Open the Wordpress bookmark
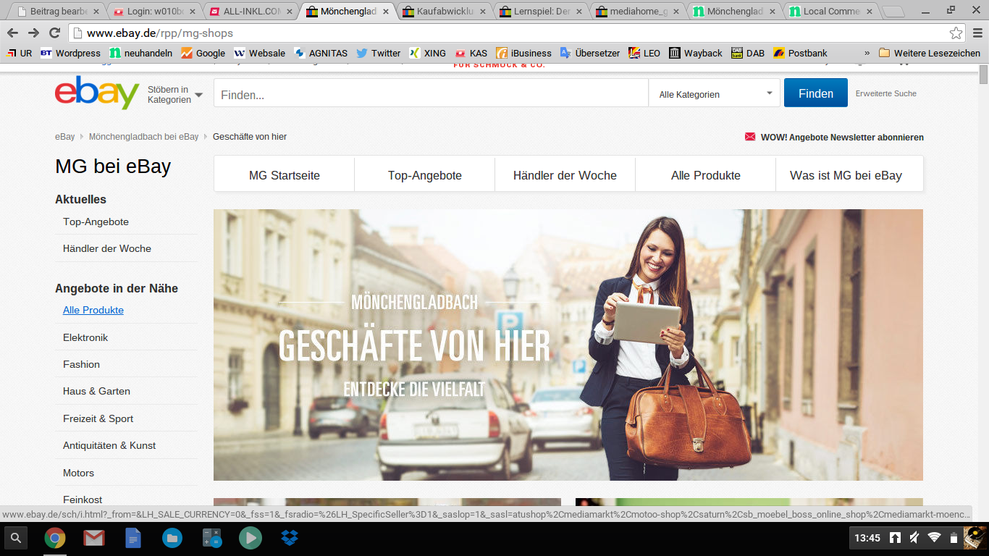The image size is (989, 556). pyautogui.click(x=71, y=53)
